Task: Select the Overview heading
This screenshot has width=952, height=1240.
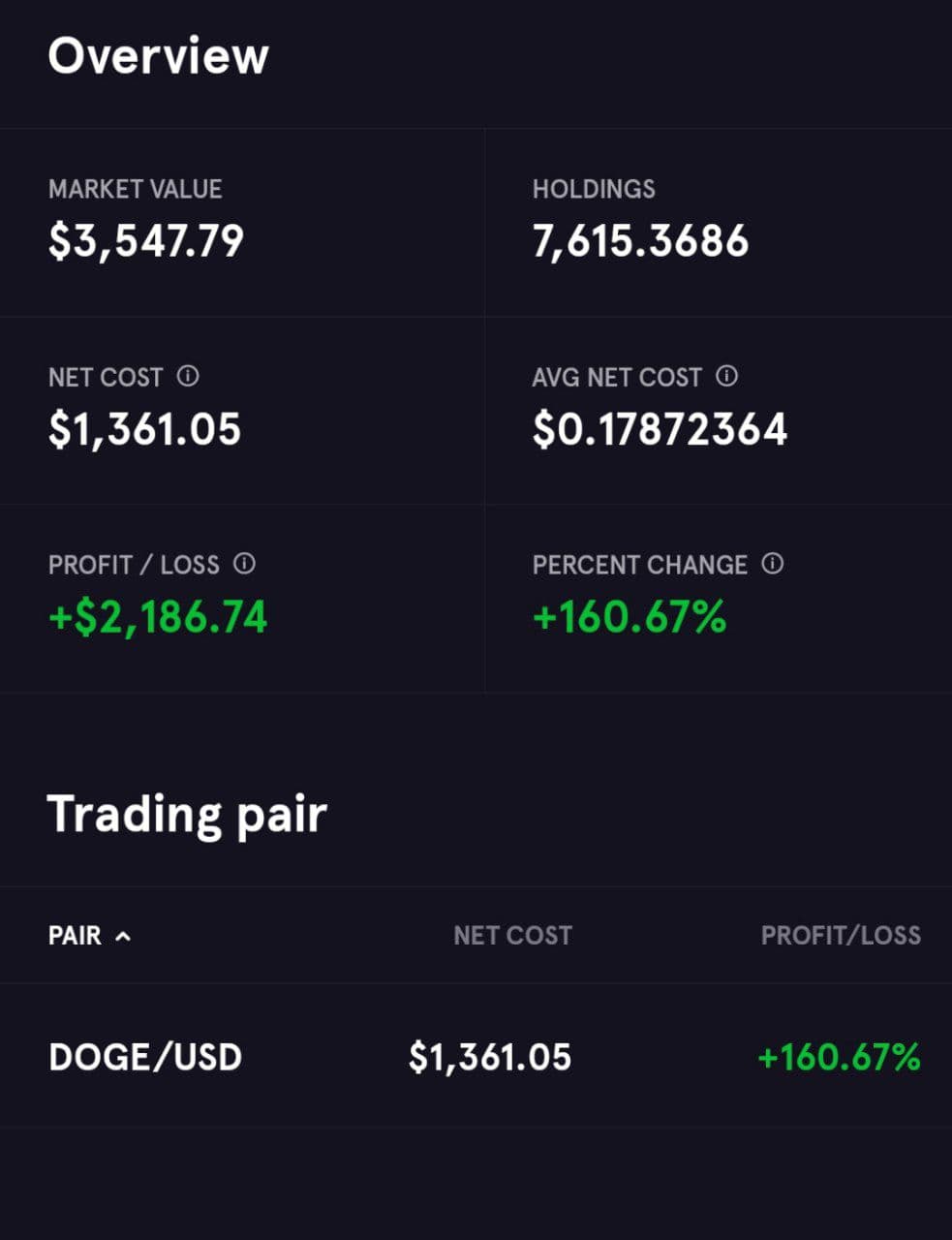Action: (159, 55)
